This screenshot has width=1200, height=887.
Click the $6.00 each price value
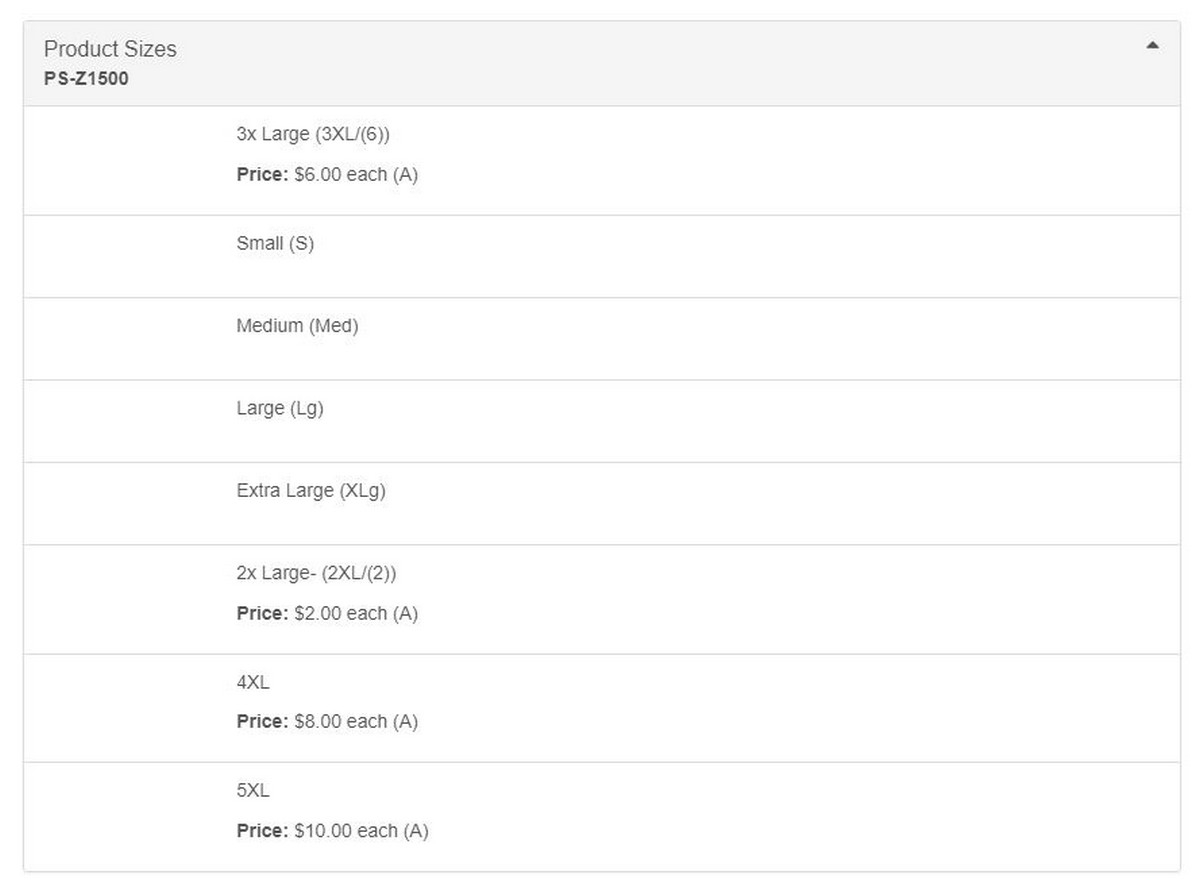pyautogui.click(x=340, y=174)
